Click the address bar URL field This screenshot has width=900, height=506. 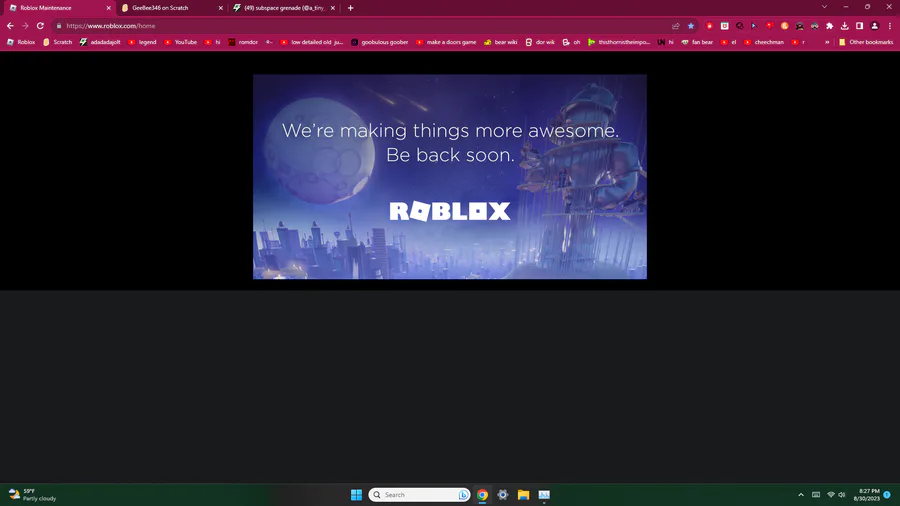tap(366, 26)
